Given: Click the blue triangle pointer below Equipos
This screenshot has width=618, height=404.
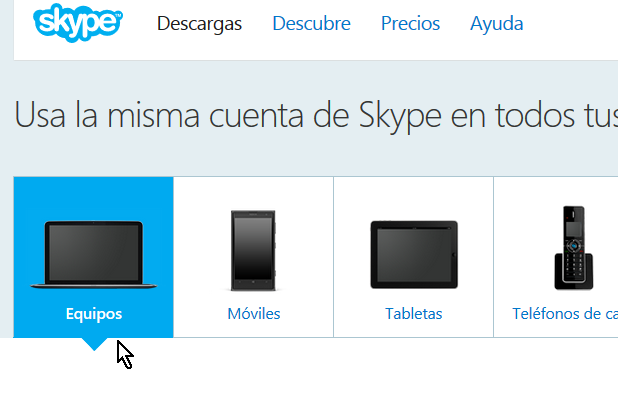Looking at the screenshot, I should pyautogui.click(x=94, y=344).
